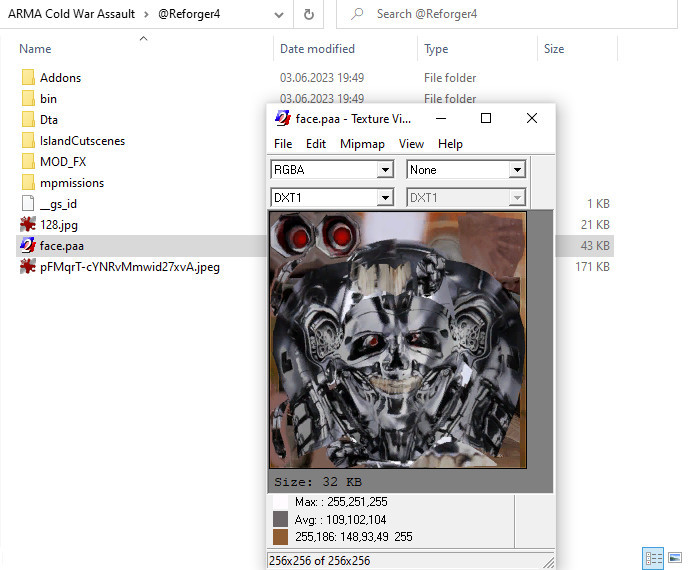Image resolution: width=690 pixels, height=570 pixels.
Task: Switch to details view layout icon
Action: (x=653, y=558)
